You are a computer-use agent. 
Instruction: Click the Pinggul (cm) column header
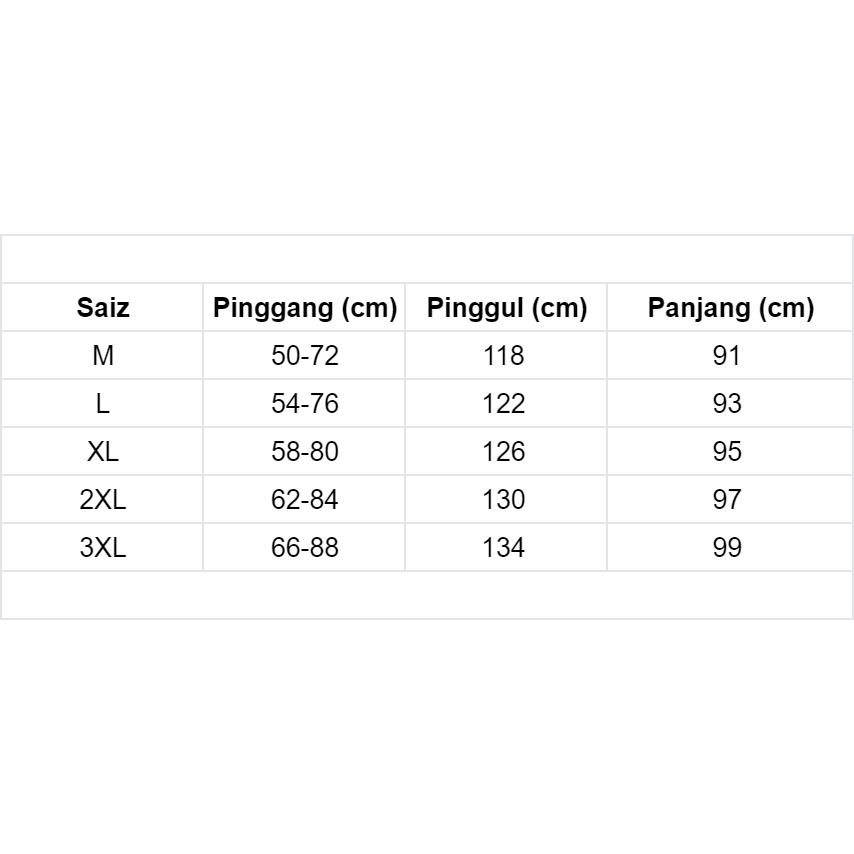pos(506,308)
